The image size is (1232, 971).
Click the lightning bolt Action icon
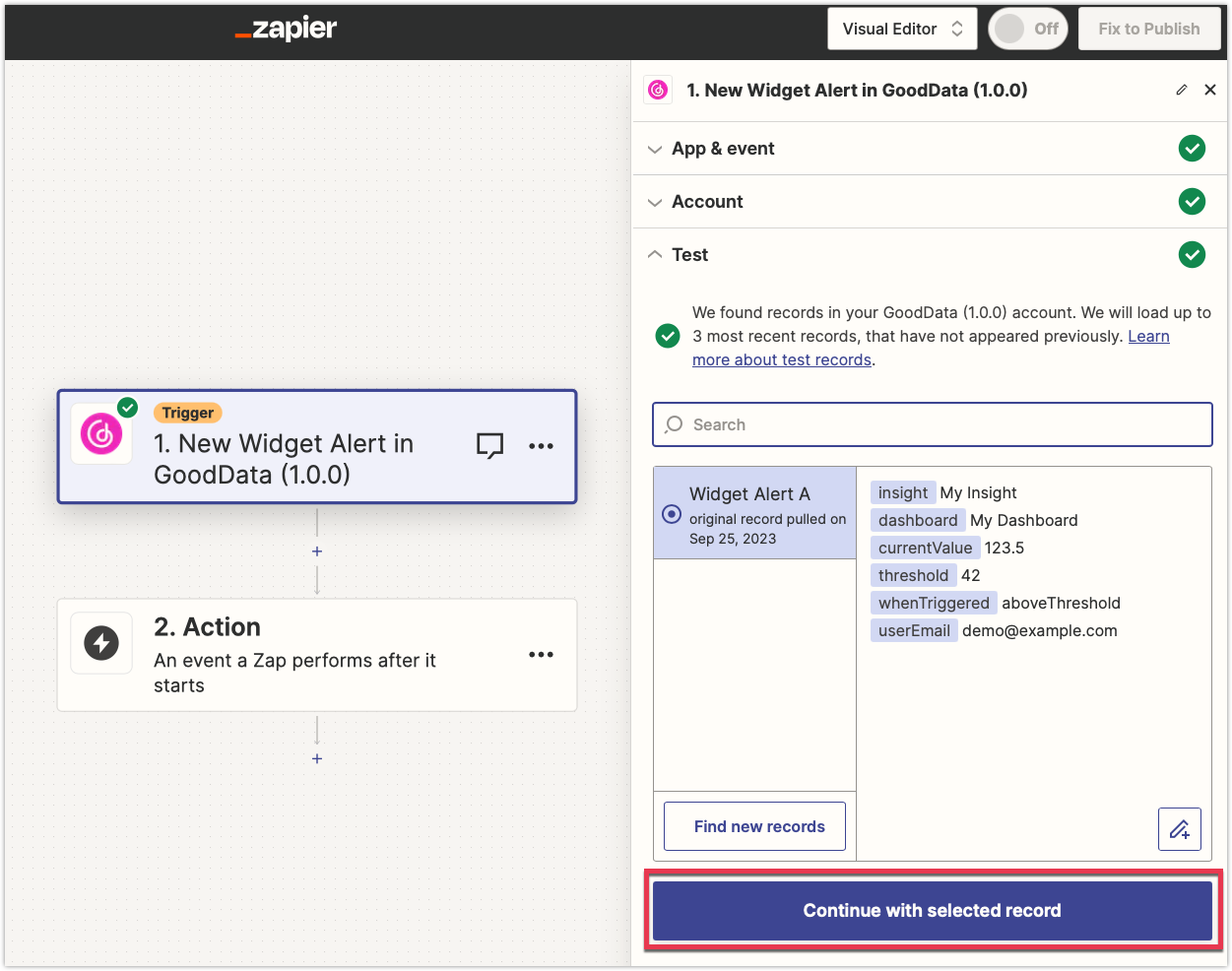pyautogui.click(x=101, y=643)
